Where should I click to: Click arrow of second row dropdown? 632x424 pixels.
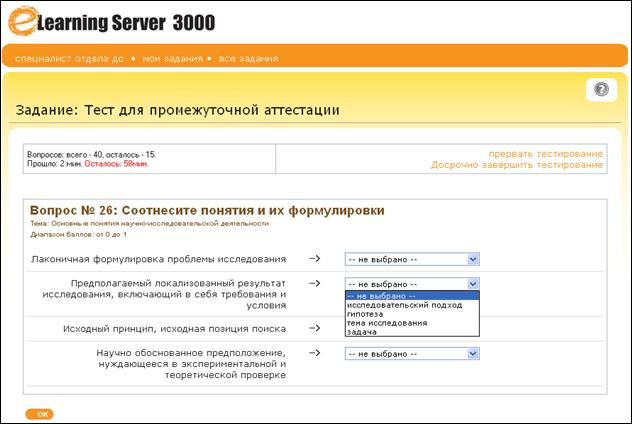pyautogui.click(x=473, y=284)
